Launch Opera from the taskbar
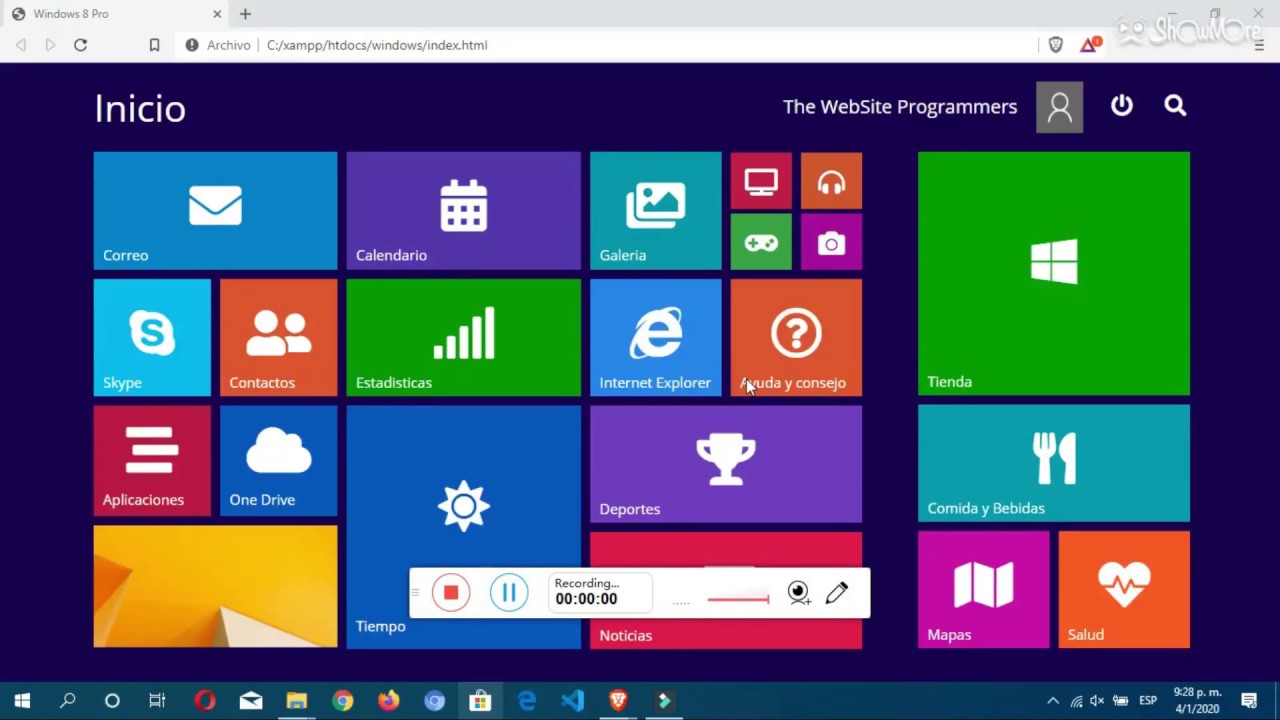This screenshot has height=720, width=1280. pos(205,701)
